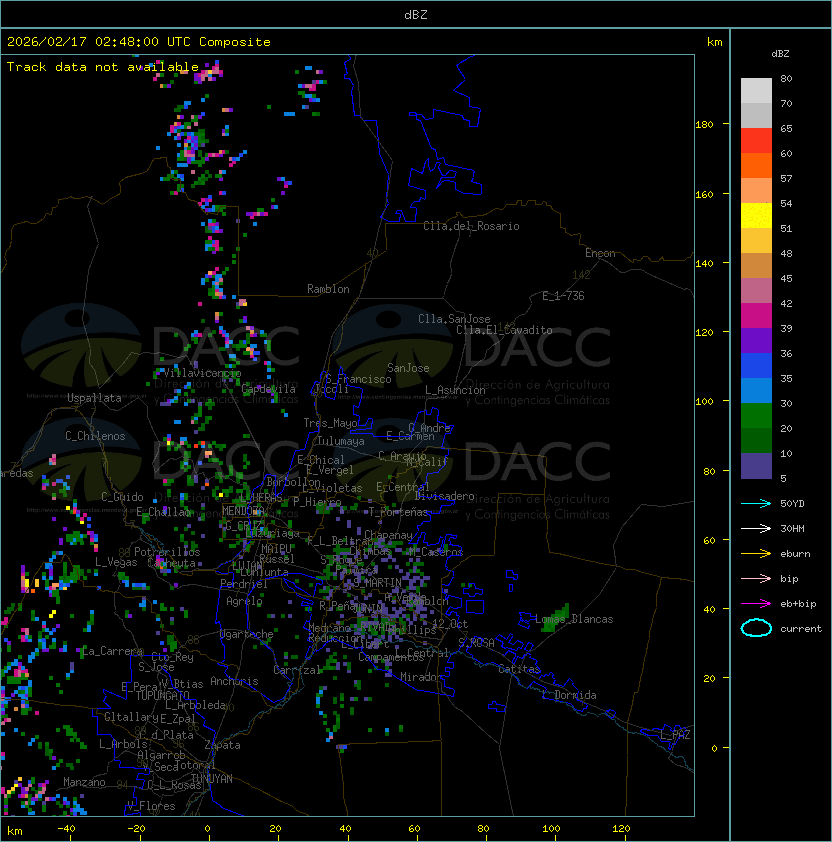The image size is (832, 842).
Task: Click the 'eburn' legend label
Action: point(795,553)
